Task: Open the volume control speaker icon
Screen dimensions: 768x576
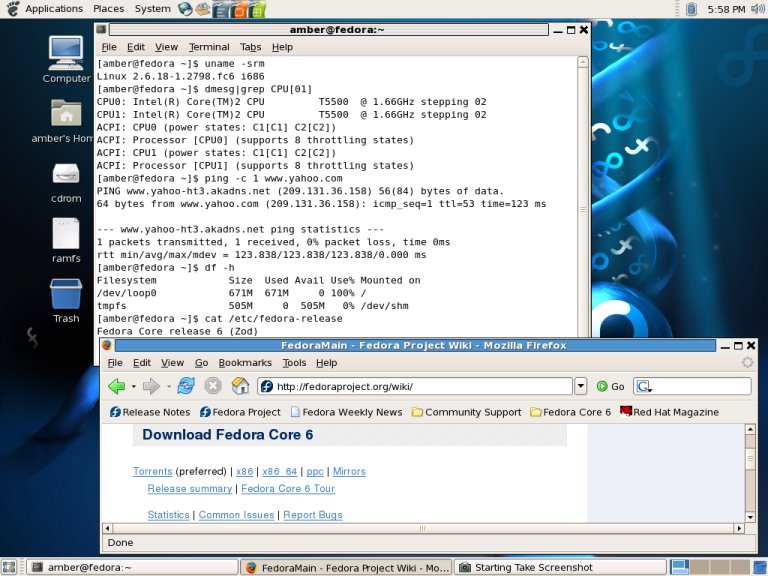Action: (x=758, y=9)
